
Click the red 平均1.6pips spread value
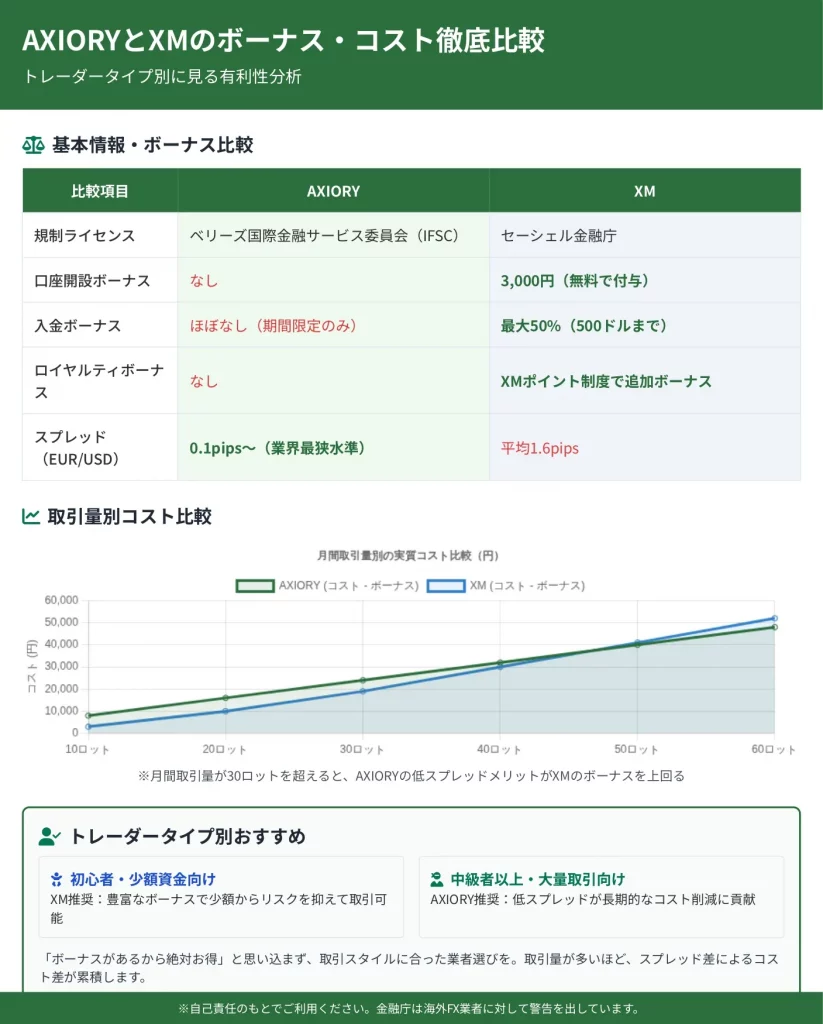click(539, 448)
